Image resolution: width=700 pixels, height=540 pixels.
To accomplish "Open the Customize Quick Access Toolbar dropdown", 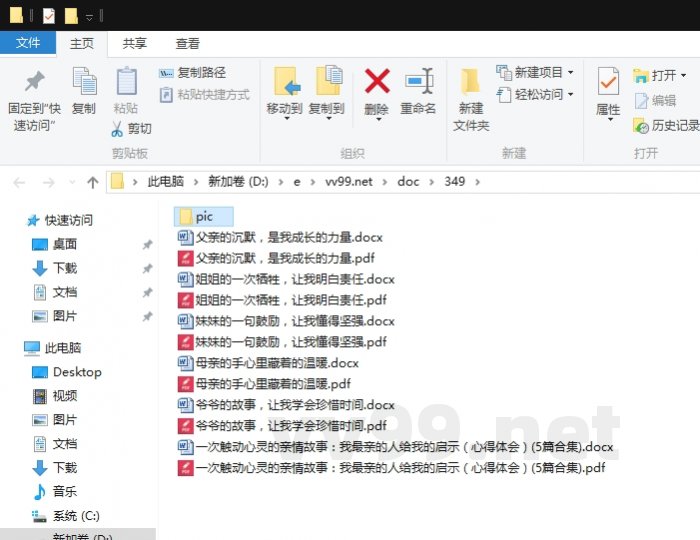I will [89, 17].
